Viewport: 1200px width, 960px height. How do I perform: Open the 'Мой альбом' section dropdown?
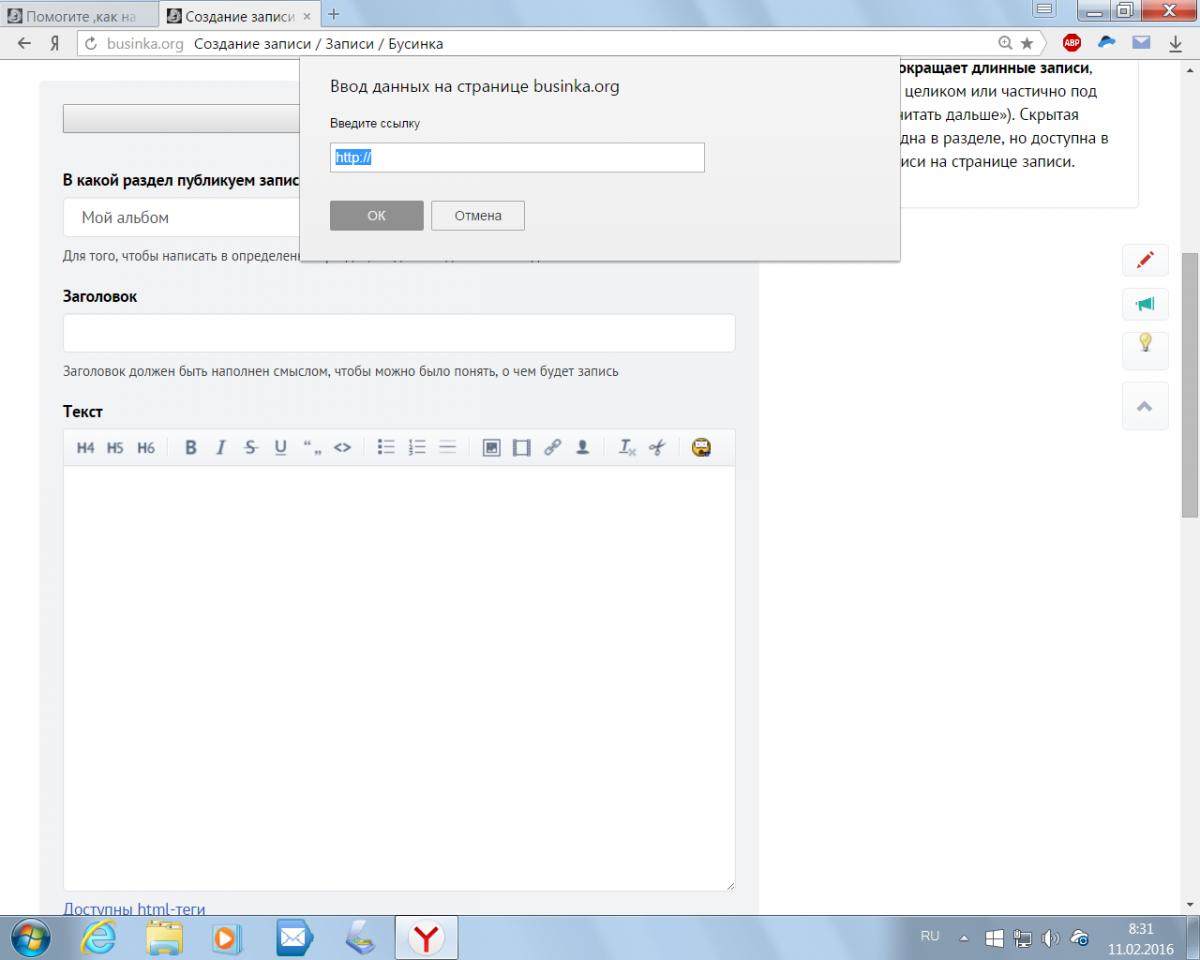click(x=182, y=217)
